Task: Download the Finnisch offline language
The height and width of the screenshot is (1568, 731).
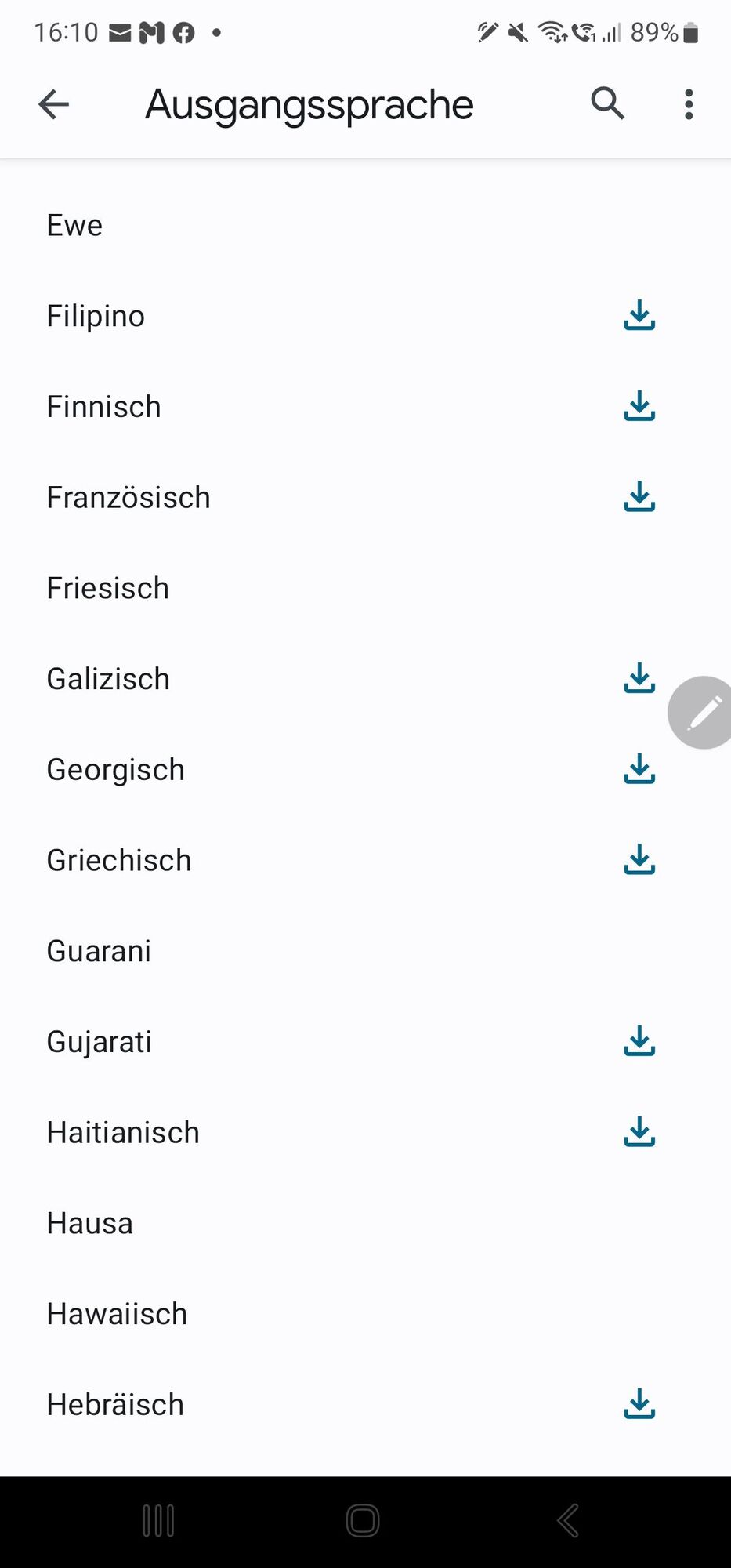Action: pyautogui.click(x=639, y=406)
